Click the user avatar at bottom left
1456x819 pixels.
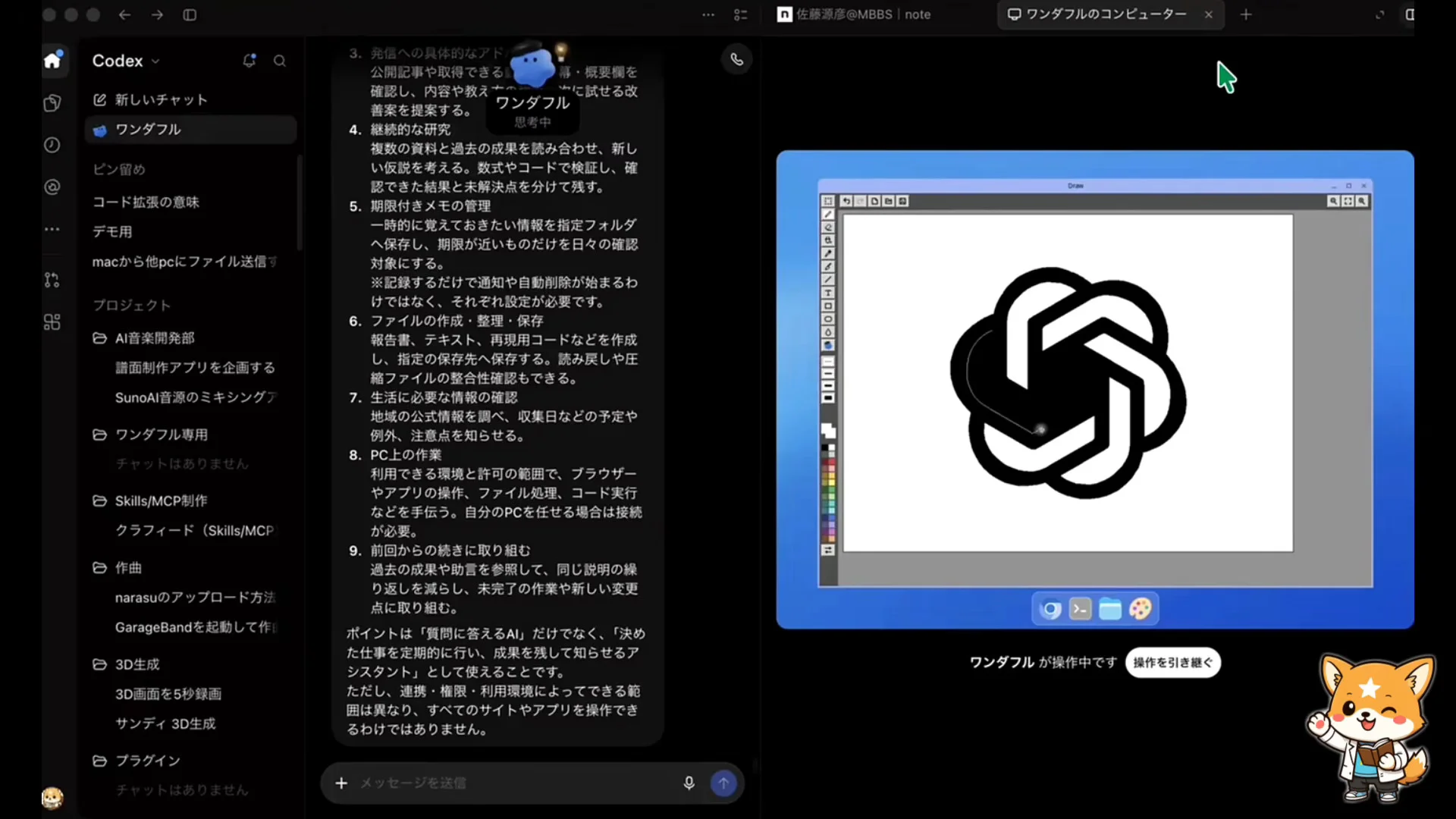point(52,797)
